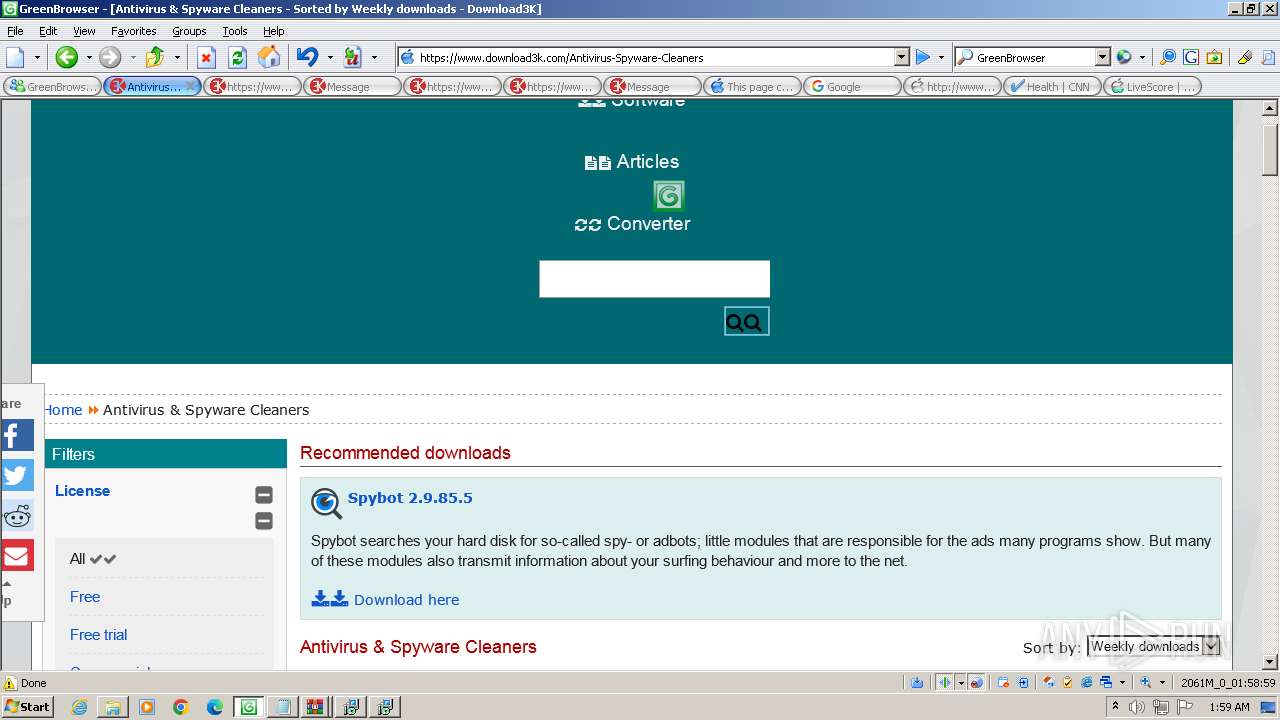Select the All license filter
1280x720 pixels.
(x=92, y=559)
